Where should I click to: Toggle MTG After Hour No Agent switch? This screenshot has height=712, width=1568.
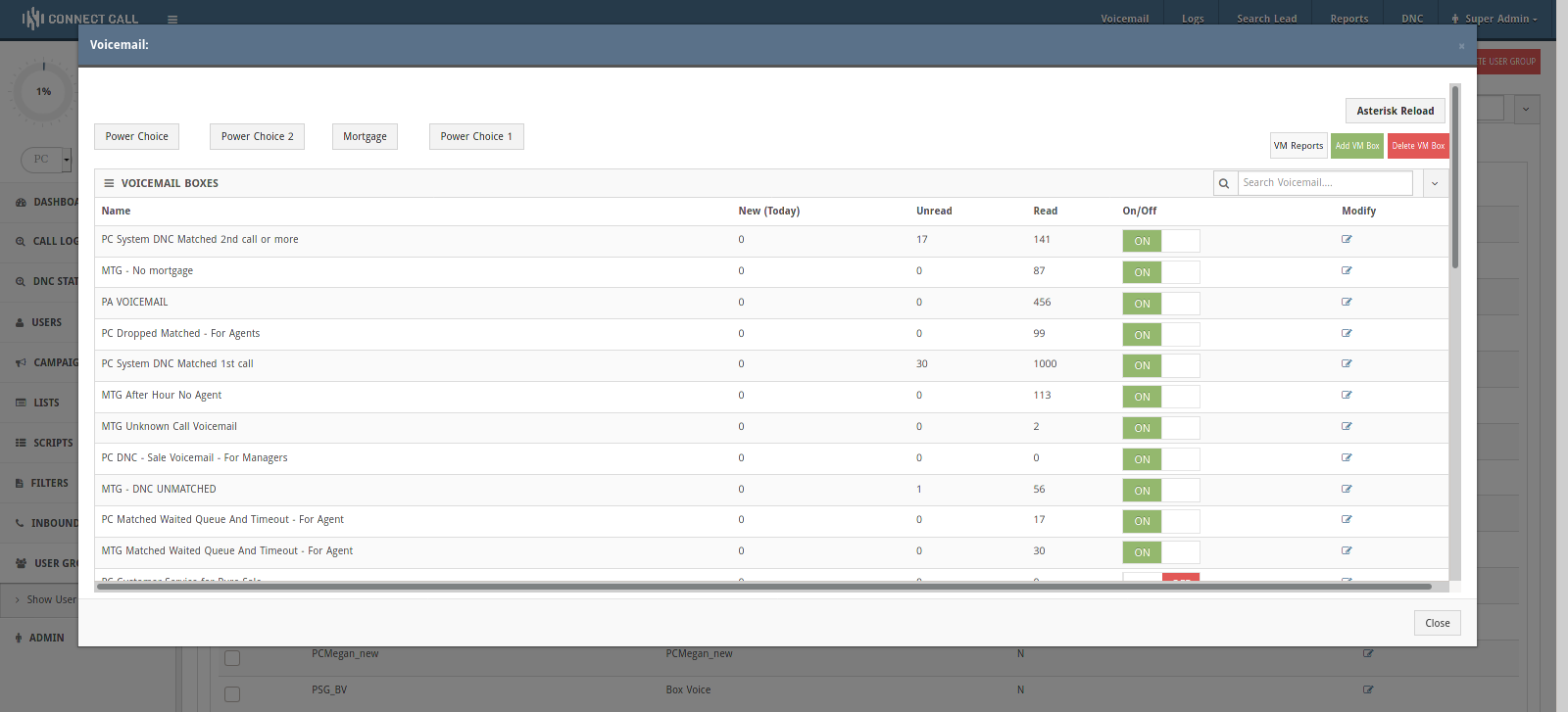pyautogui.click(x=1161, y=397)
